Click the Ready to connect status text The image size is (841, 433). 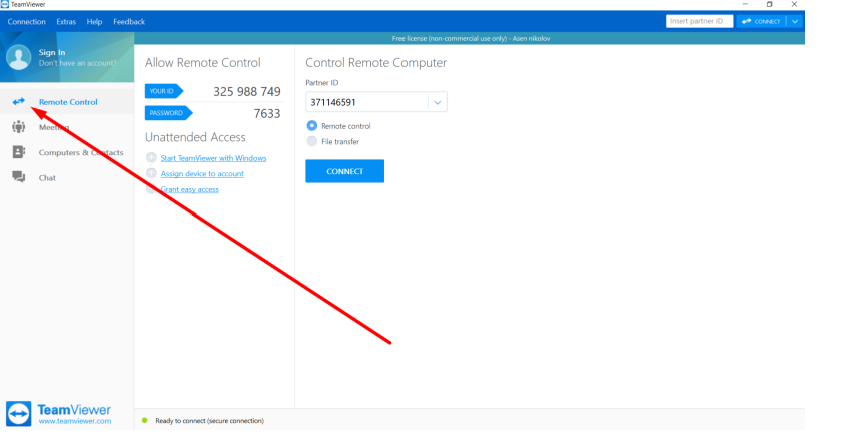point(209,421)
